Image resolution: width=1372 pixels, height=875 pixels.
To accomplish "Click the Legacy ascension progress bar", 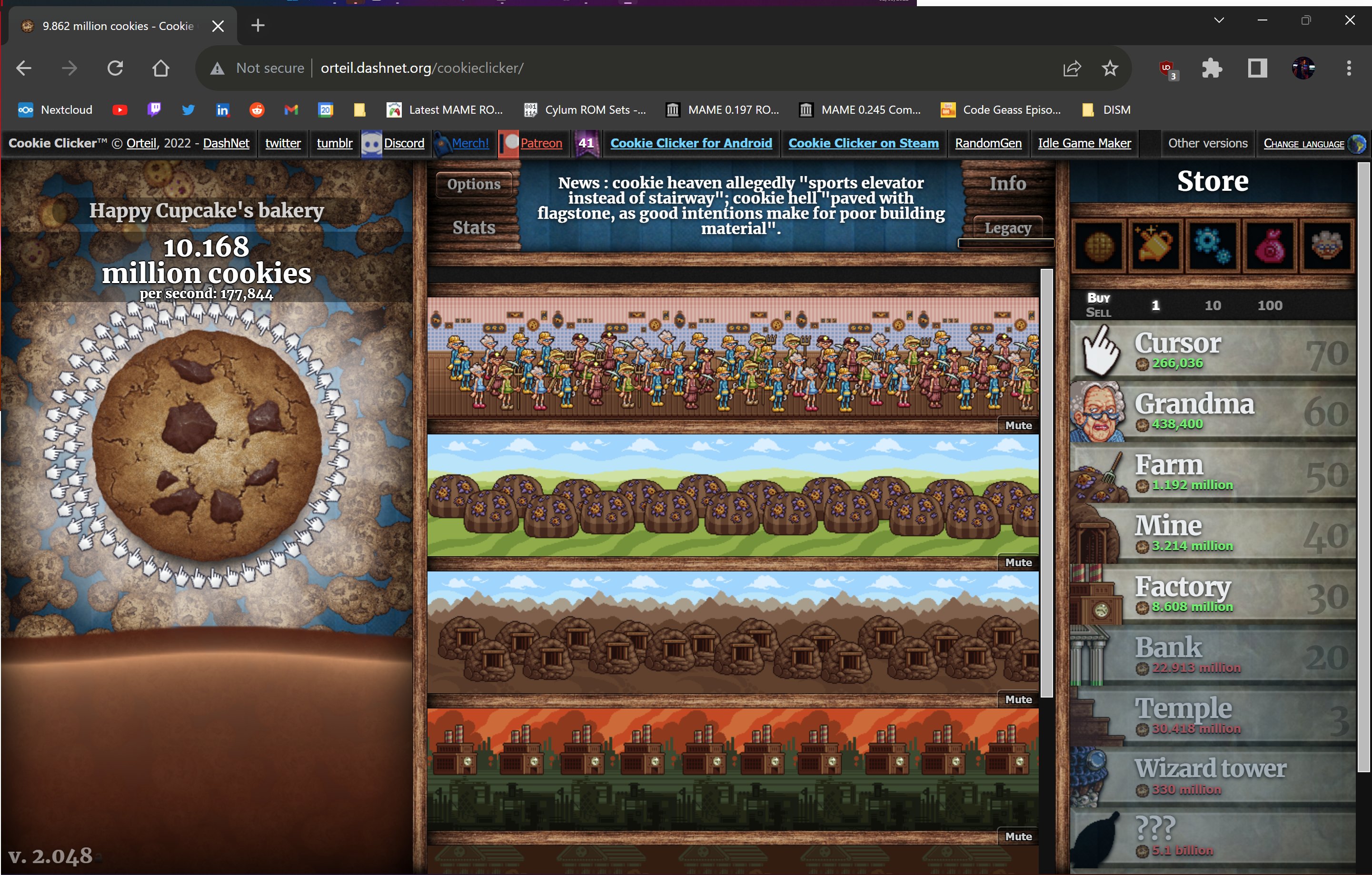I will point(1005,243).
